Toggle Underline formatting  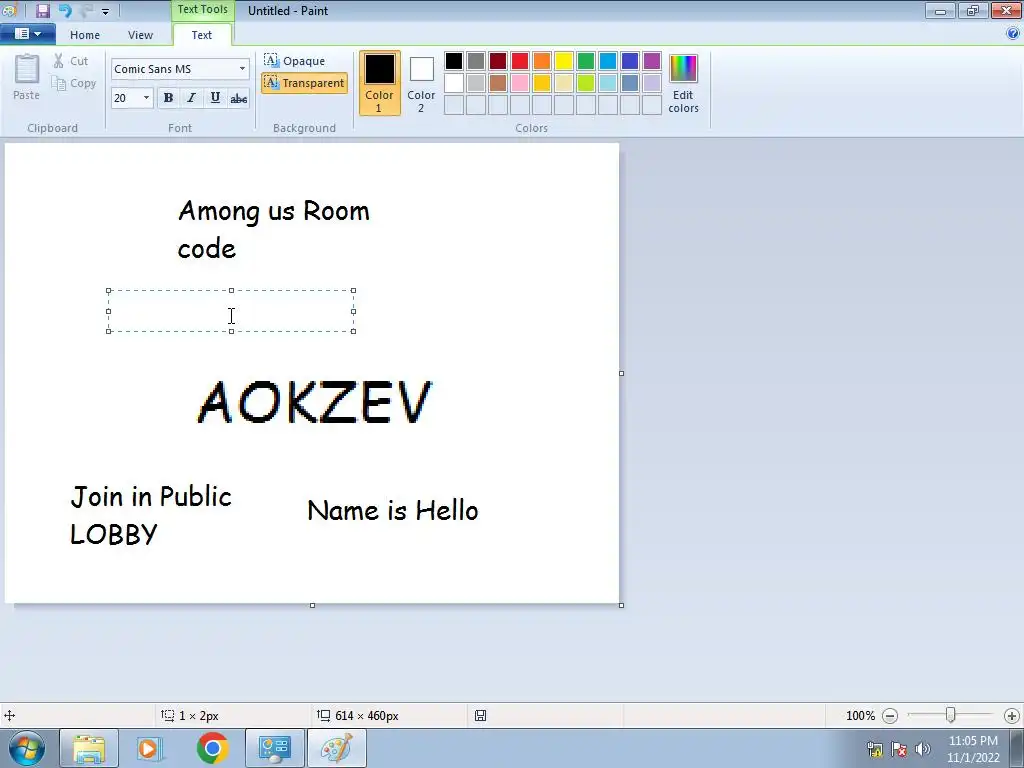(x=215, y=98)
